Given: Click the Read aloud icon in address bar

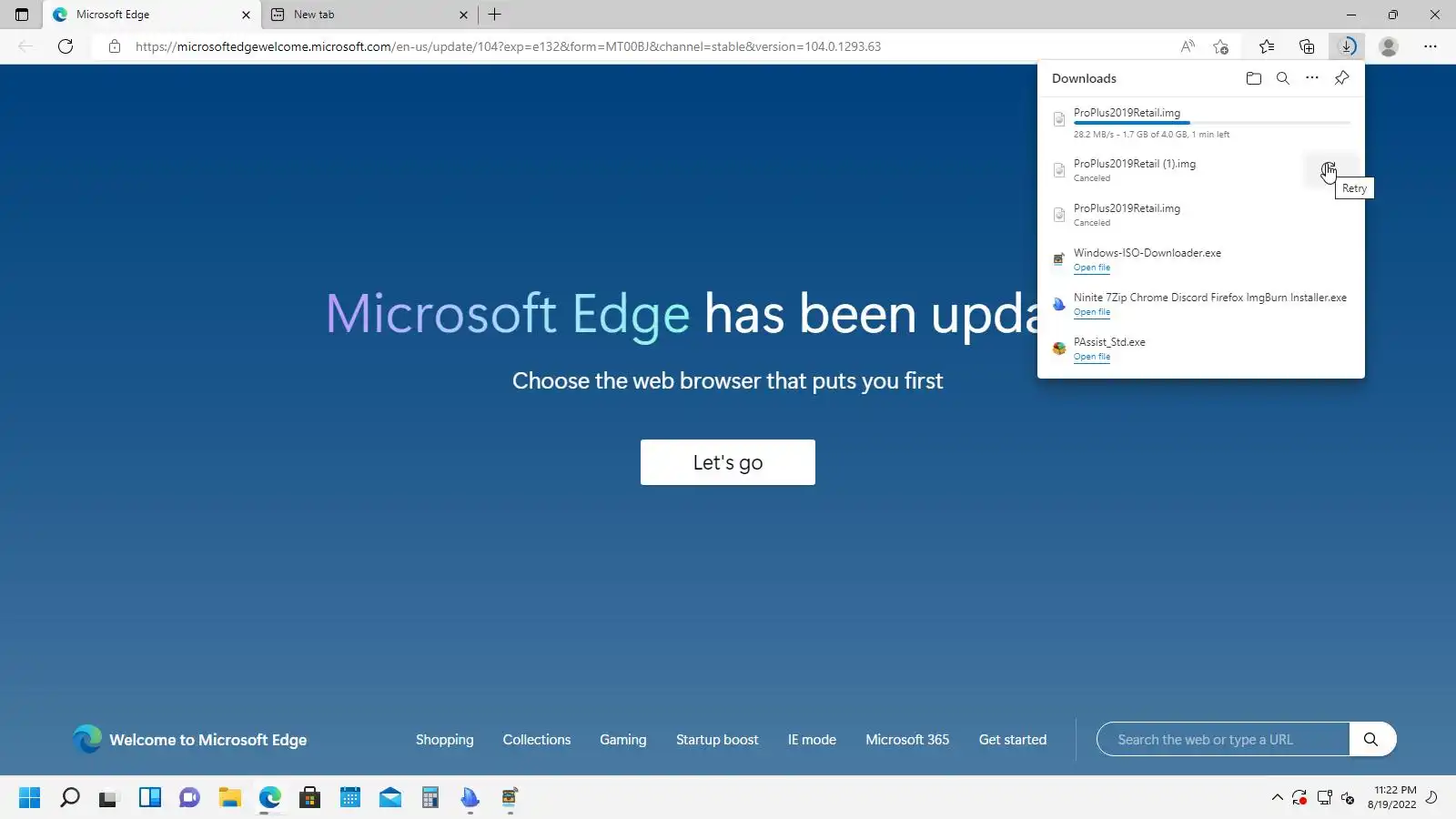Looking at the screenshot, I should (x=1188, y=46).
